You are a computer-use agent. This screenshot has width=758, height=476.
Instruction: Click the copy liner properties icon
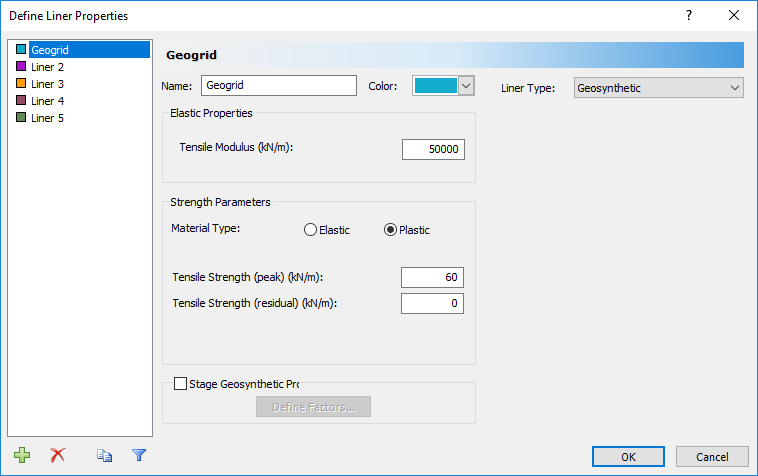[105, 455]
